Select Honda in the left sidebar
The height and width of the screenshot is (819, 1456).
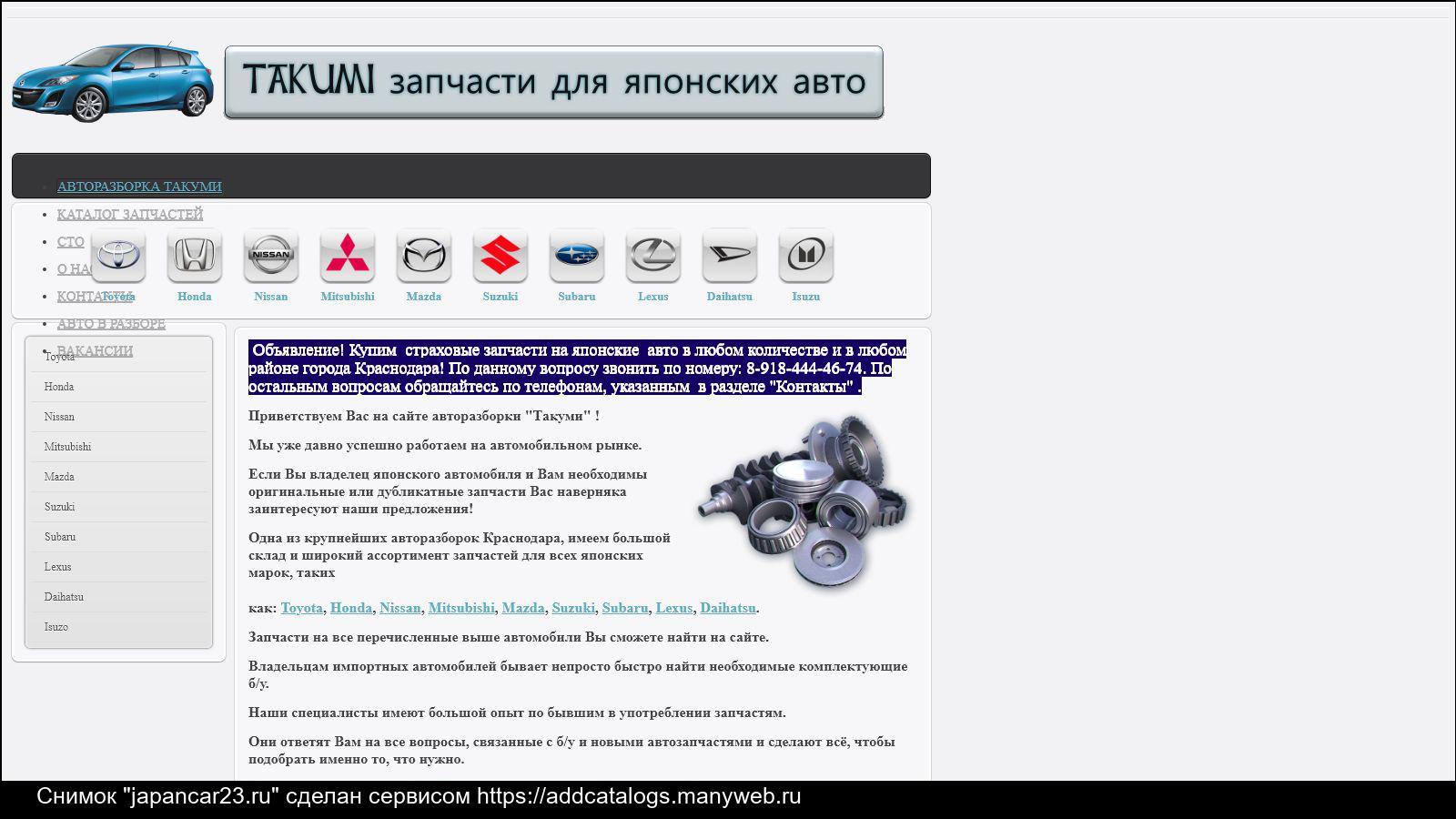tap(59, 387)
